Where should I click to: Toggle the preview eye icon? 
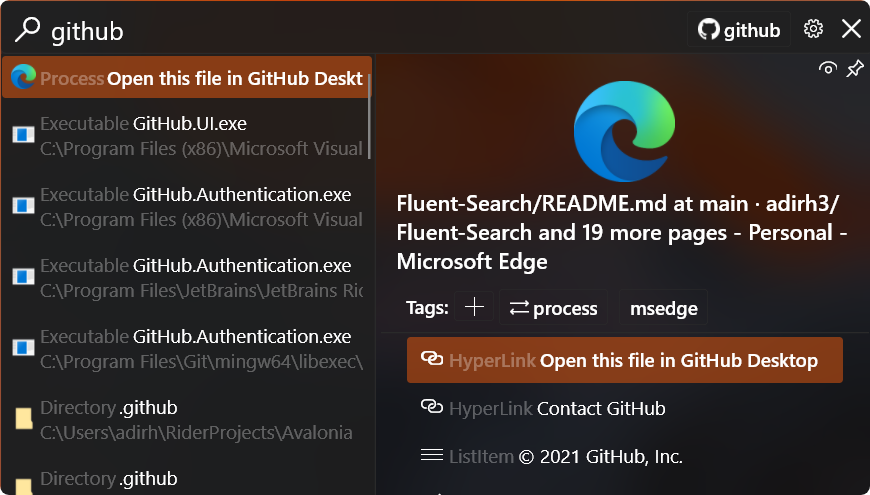(x=828, y=69)
